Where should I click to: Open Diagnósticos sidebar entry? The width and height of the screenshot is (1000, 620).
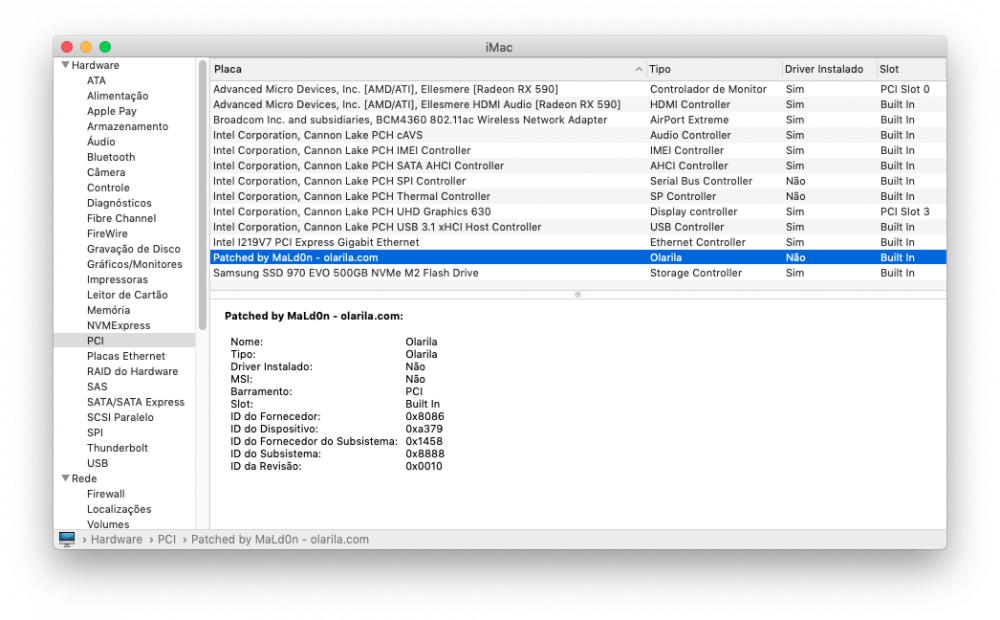click(119, 203)
